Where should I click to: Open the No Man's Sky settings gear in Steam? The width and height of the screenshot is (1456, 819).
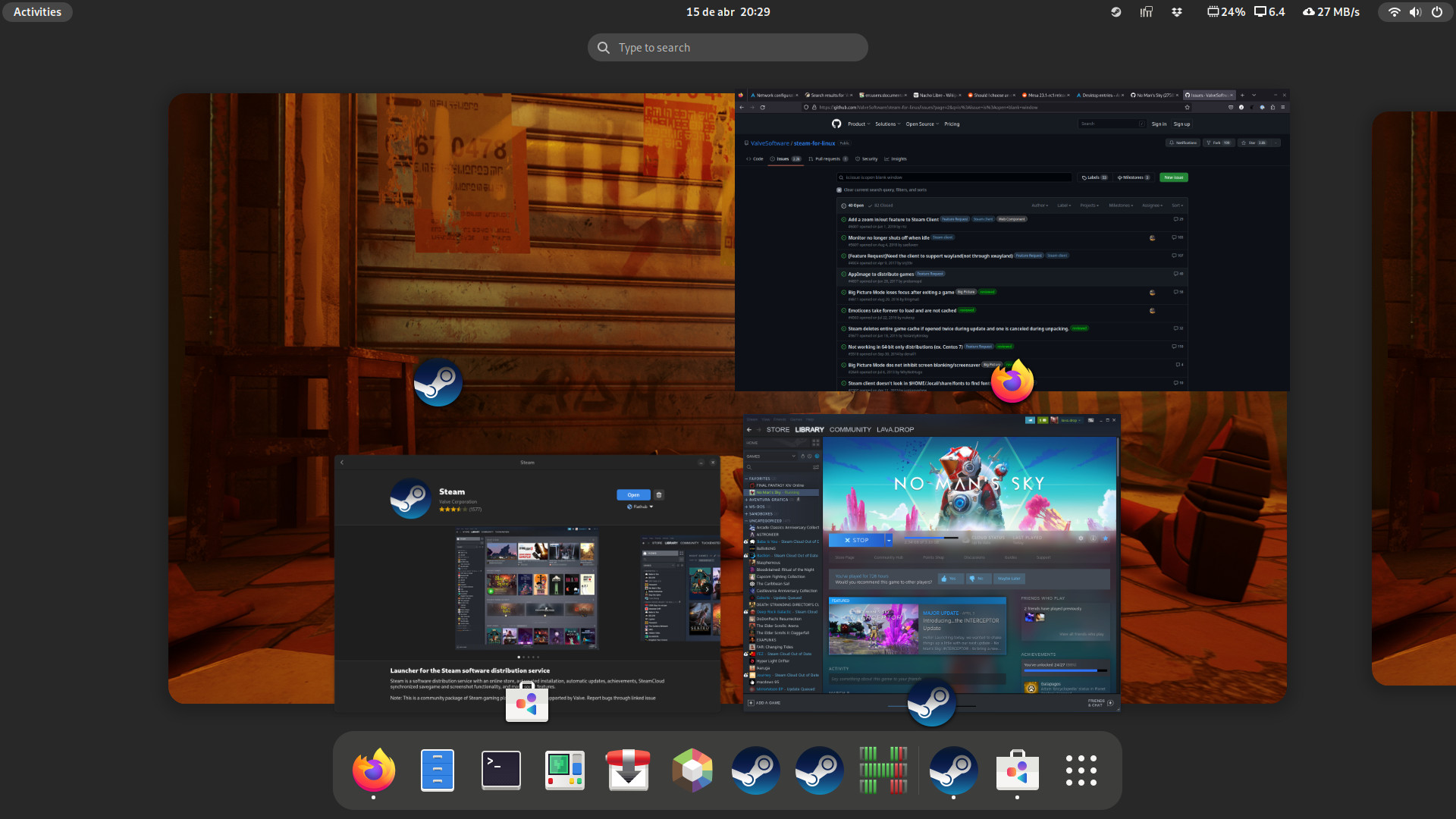1081,538
